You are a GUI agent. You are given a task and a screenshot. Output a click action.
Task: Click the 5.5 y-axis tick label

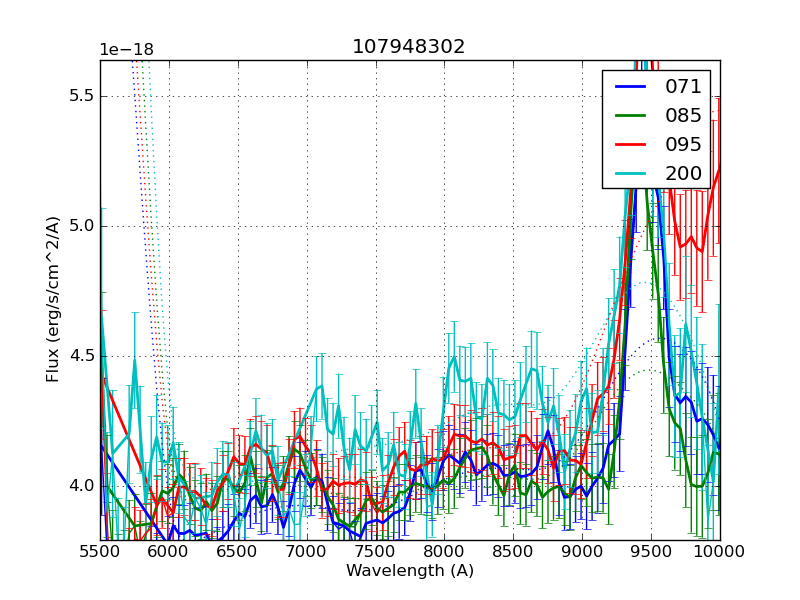tap(79, 96)
